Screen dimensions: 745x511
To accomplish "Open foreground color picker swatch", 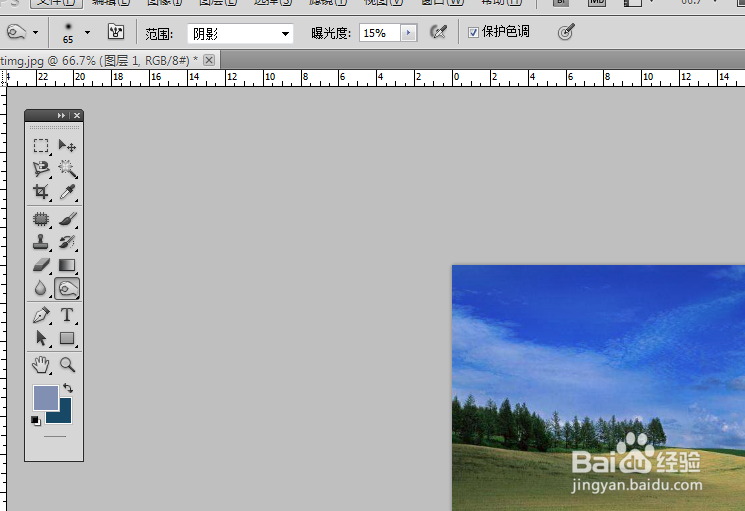I will tap(46, 398).
